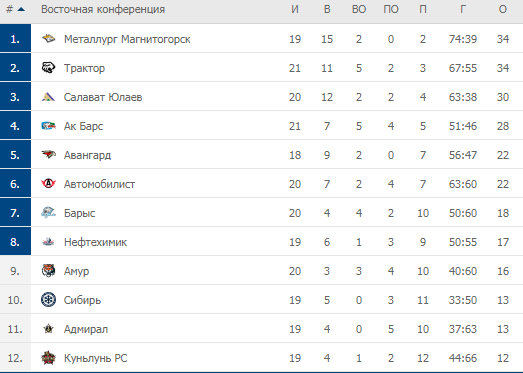Open the Барыс team link

click(x=79, y=213)
